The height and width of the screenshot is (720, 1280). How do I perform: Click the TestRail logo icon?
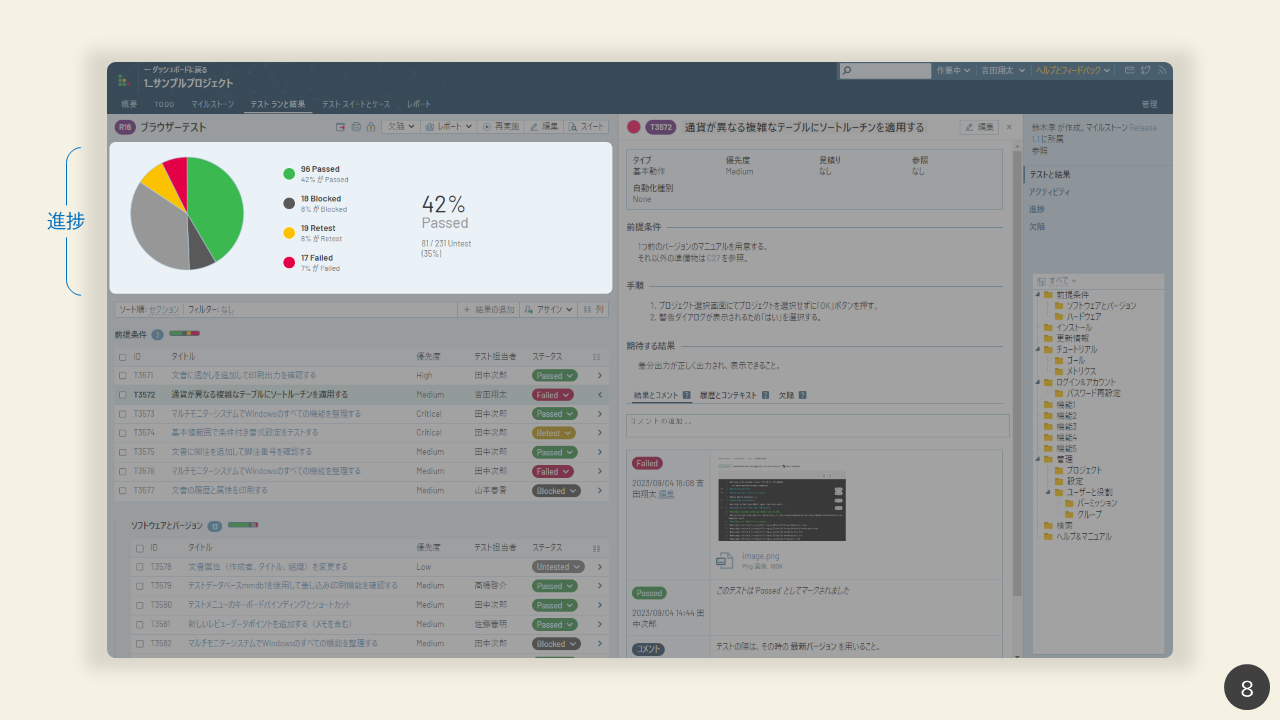click(124, 80)
